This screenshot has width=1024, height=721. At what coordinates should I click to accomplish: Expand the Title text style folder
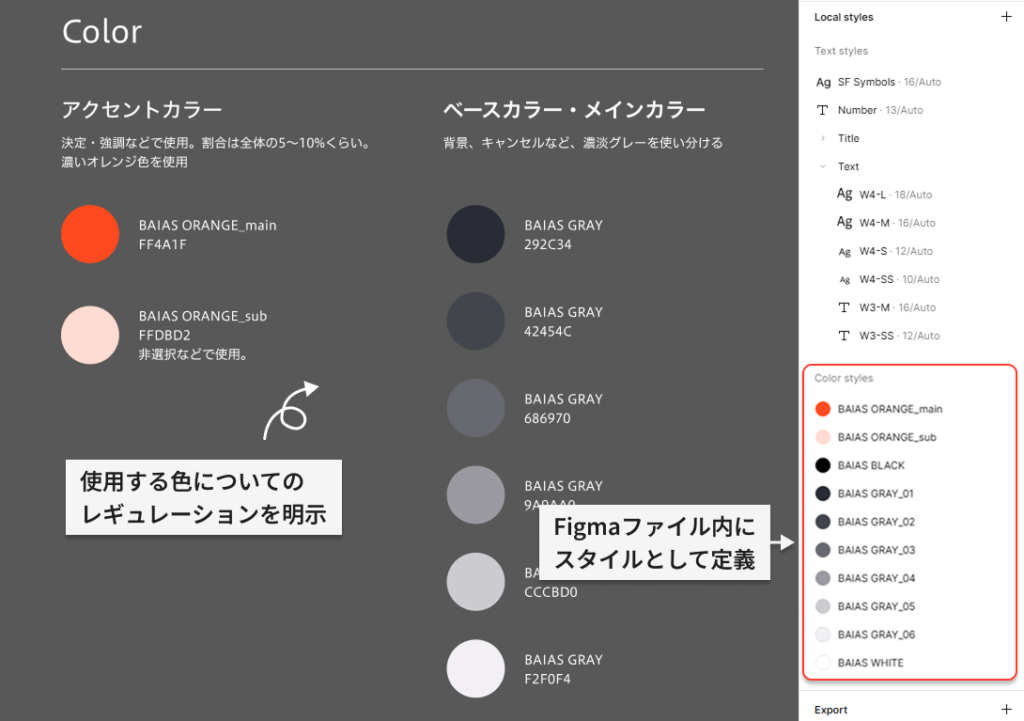pos(823,138)
